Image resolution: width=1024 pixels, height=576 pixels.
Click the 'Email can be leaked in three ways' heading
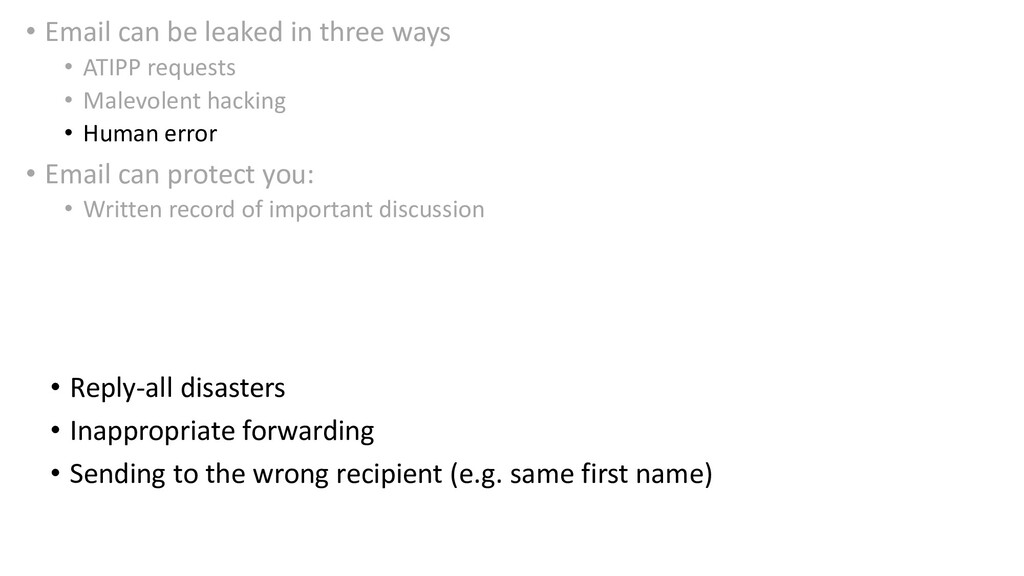[248, 32]
